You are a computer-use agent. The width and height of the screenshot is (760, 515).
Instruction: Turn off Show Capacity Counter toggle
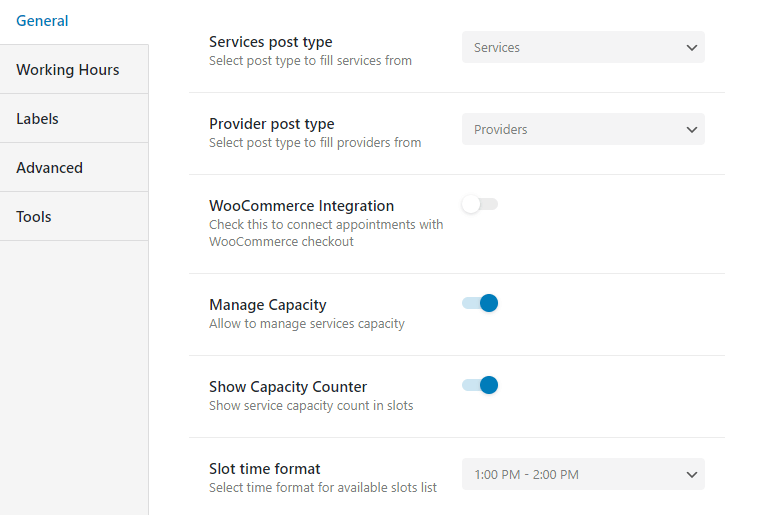[x=480, y=385]
